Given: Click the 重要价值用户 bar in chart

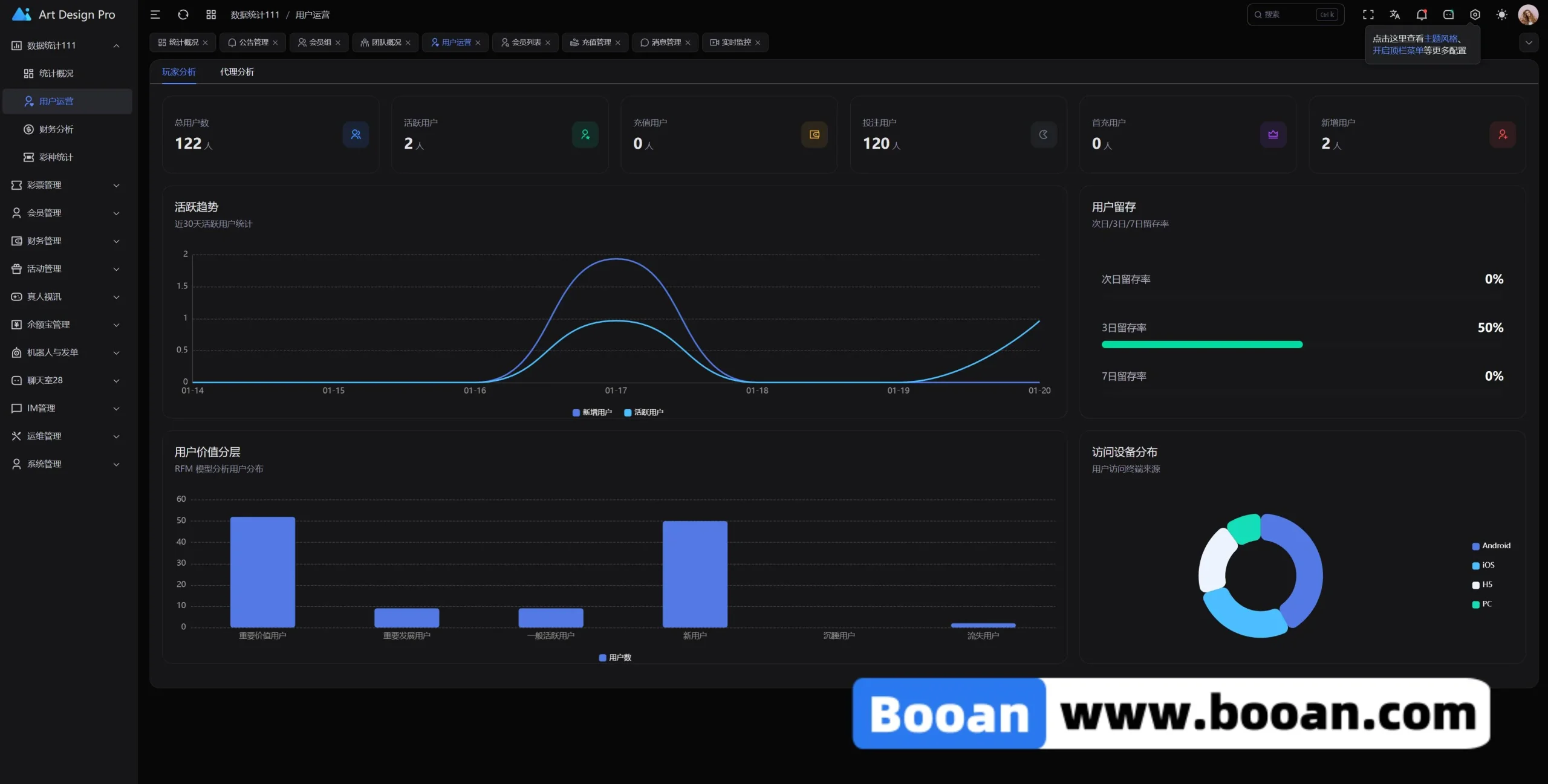Looking at the screenshot, I should [262, 572].
